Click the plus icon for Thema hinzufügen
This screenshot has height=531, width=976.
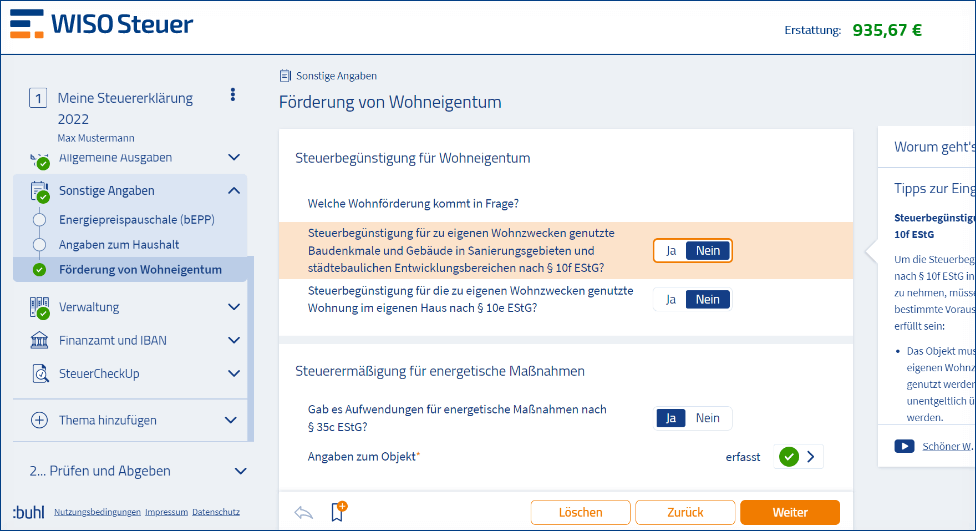tap(40, 420)
